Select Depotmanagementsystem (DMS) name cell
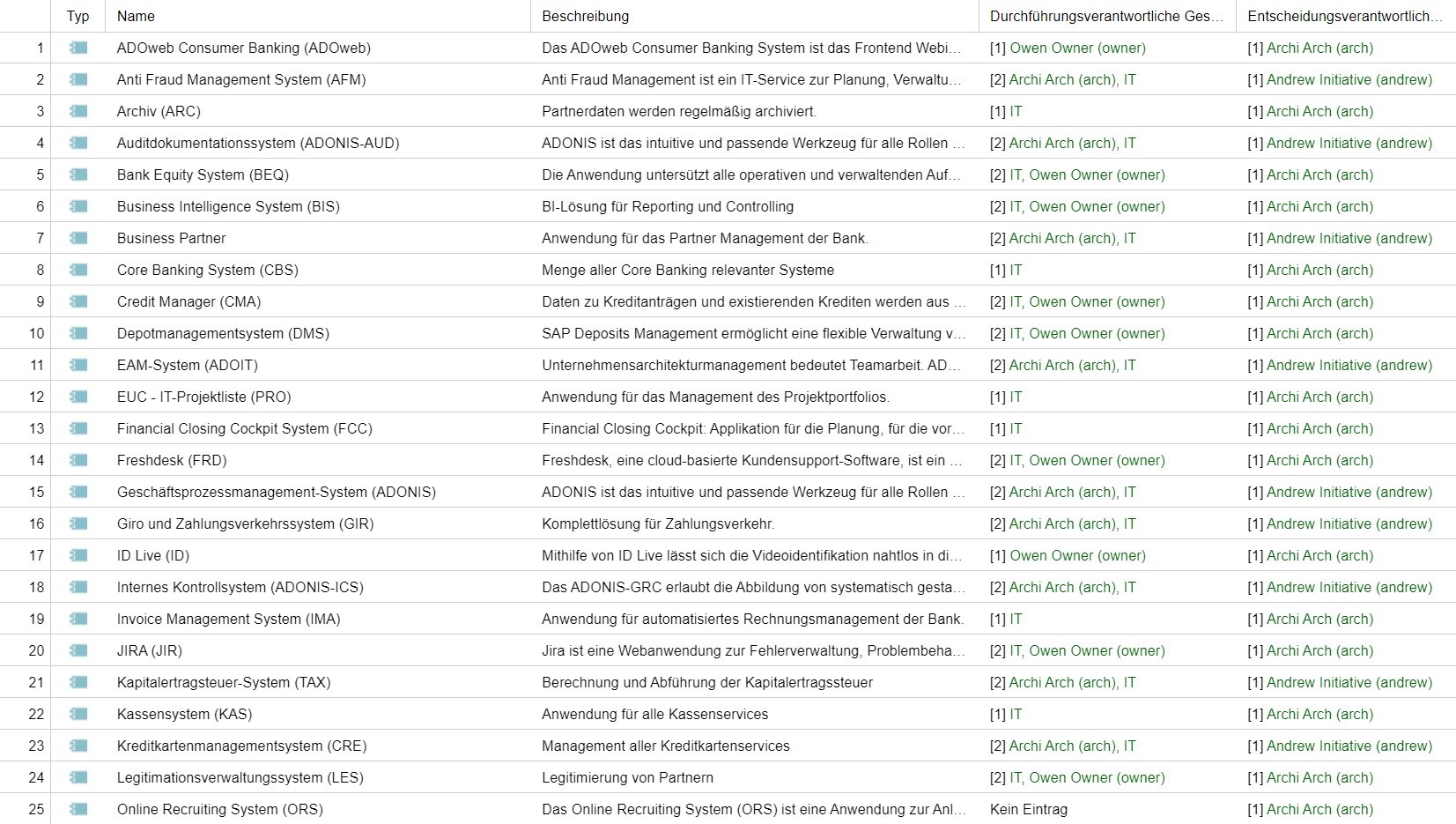 (x=223, y=333)
